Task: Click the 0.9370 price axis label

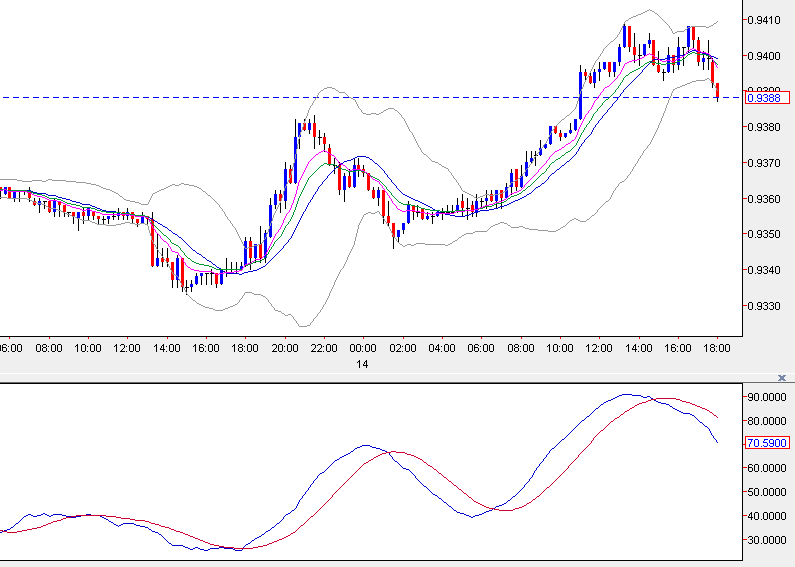Action: [x=764, y=163]
